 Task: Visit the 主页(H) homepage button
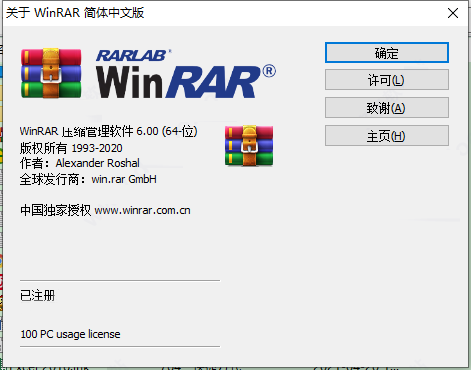(x=387, y=136)
